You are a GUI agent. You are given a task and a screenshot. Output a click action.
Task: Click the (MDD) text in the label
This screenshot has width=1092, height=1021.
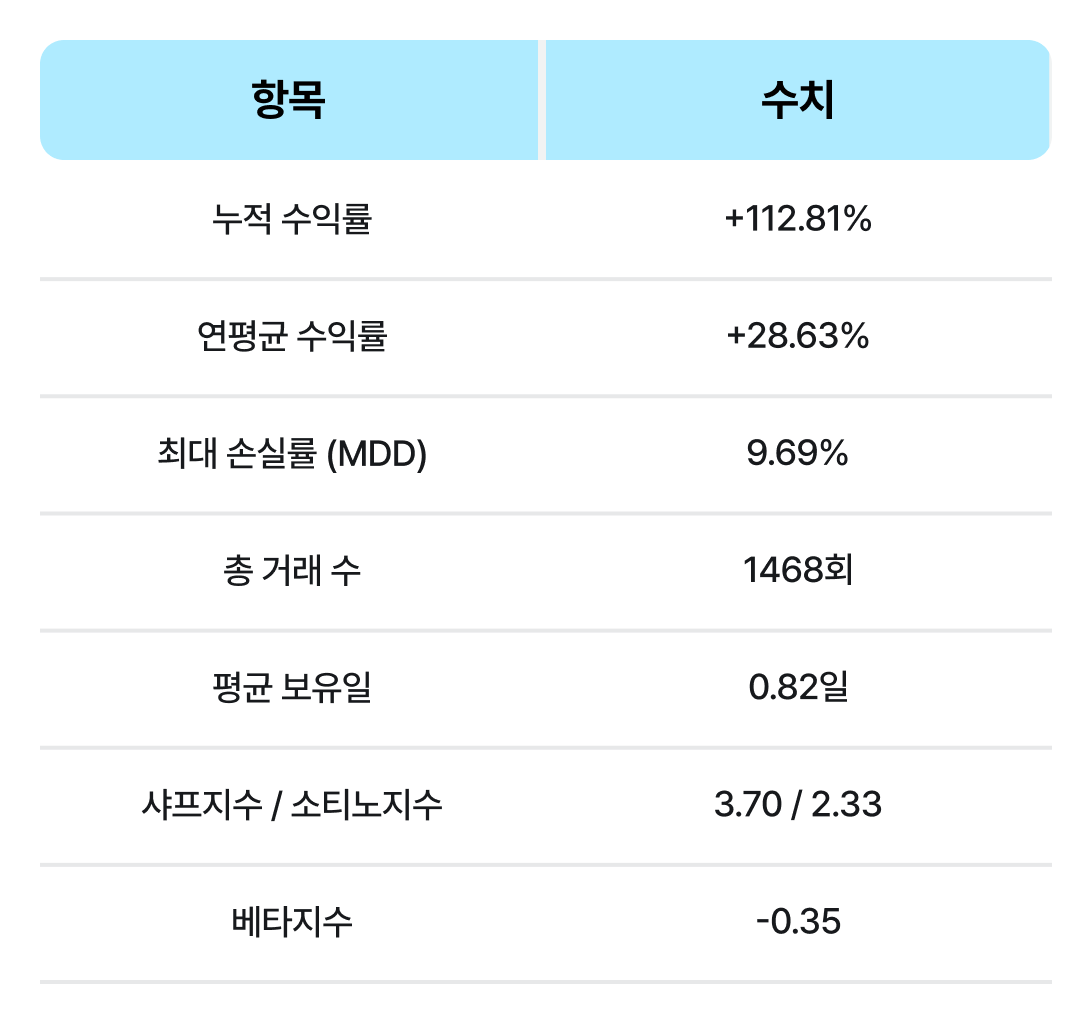pyautogui.click(x=377, y=454)
